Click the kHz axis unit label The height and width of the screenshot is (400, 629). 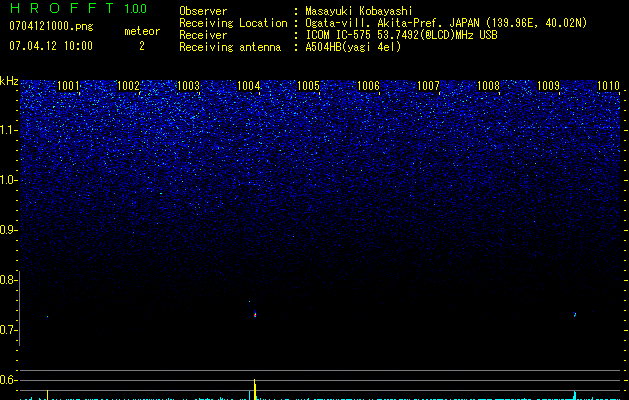[x=9, y=81]
